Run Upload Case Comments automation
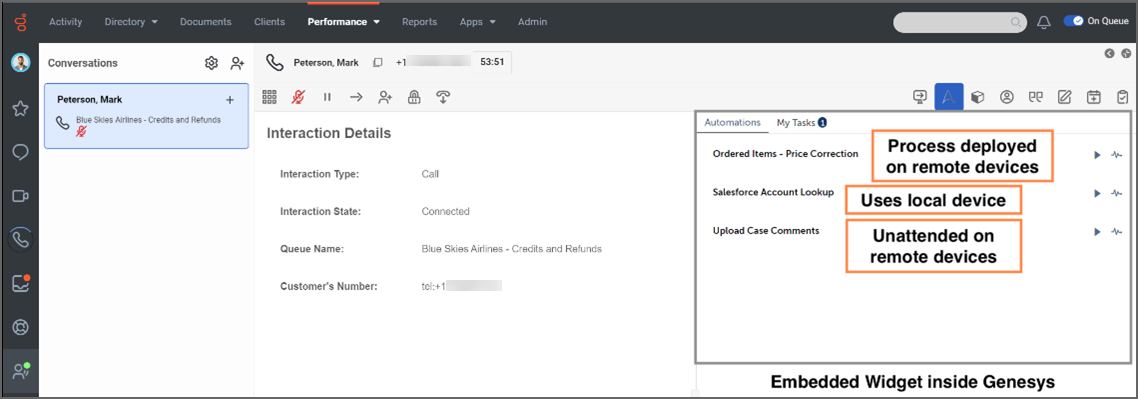 pos(1097,231)
